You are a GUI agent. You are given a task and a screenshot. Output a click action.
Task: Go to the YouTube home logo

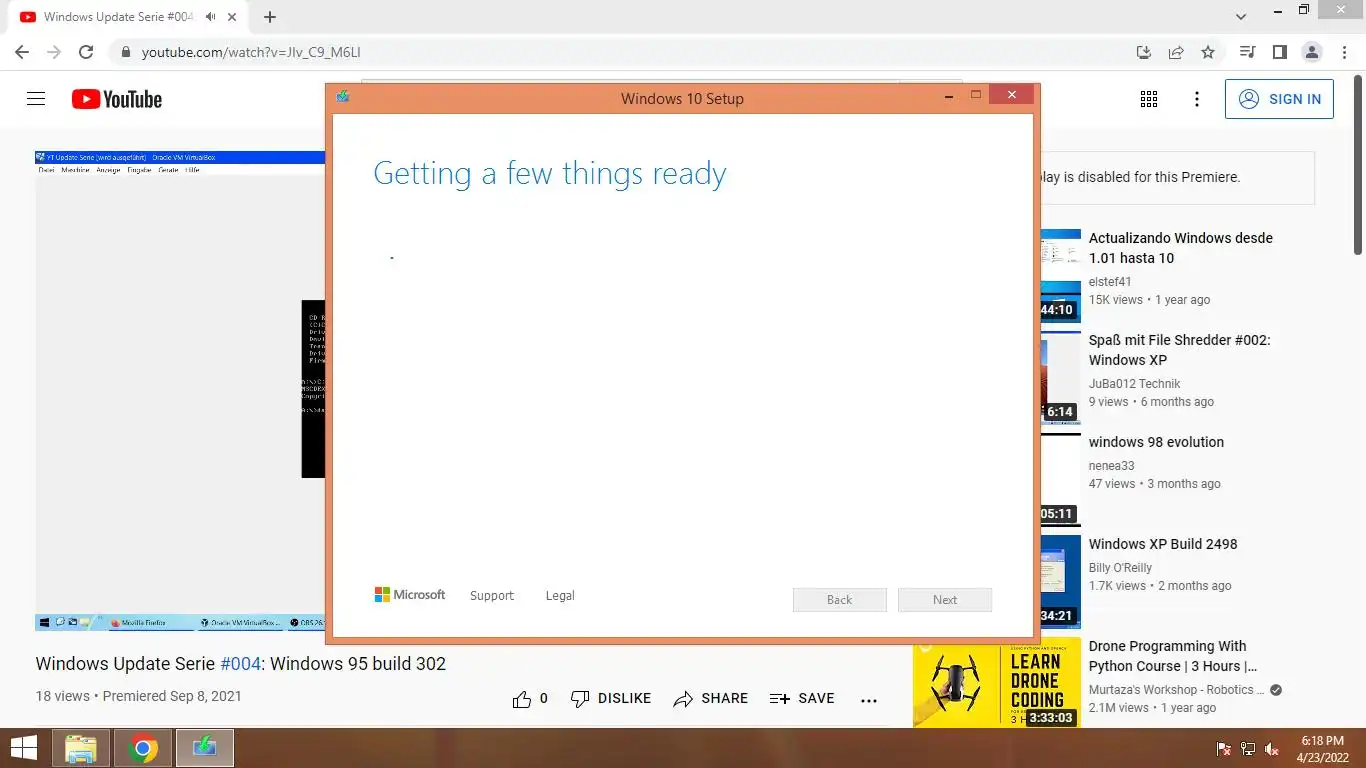[117, 99]
